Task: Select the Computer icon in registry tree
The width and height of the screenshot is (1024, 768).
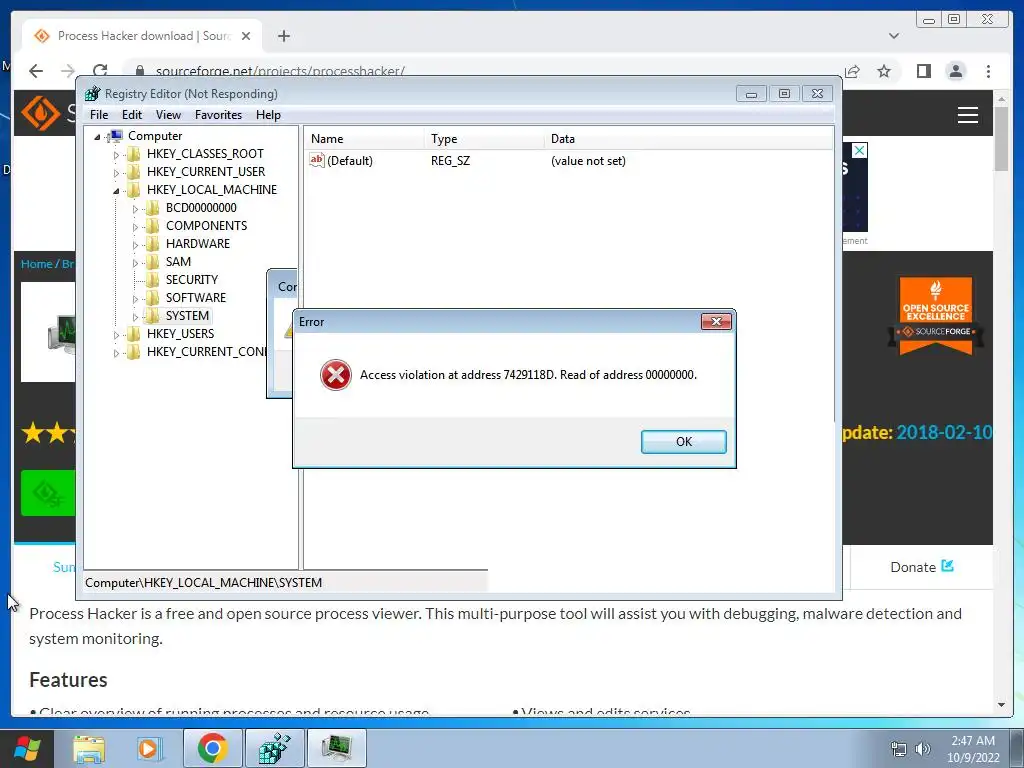Action: (x=116, y=136)
